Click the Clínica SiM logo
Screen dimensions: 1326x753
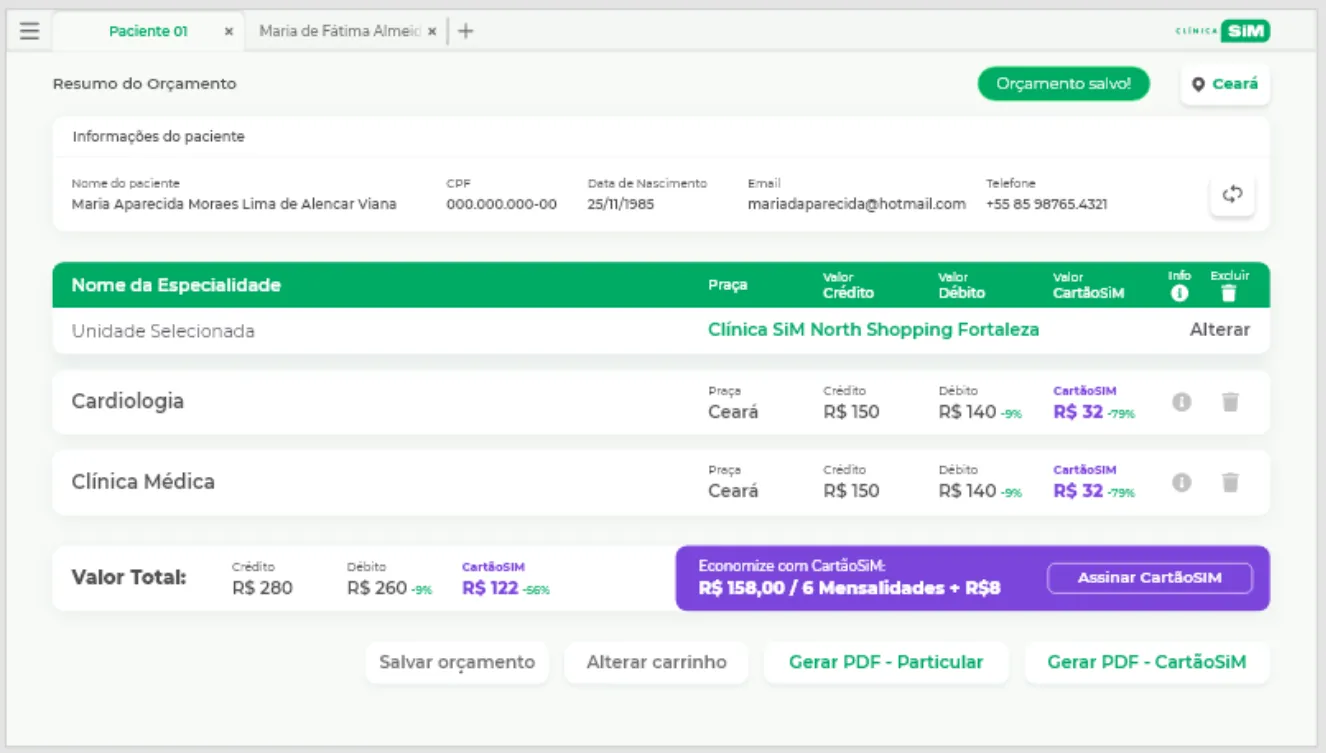pos(1222,31)
